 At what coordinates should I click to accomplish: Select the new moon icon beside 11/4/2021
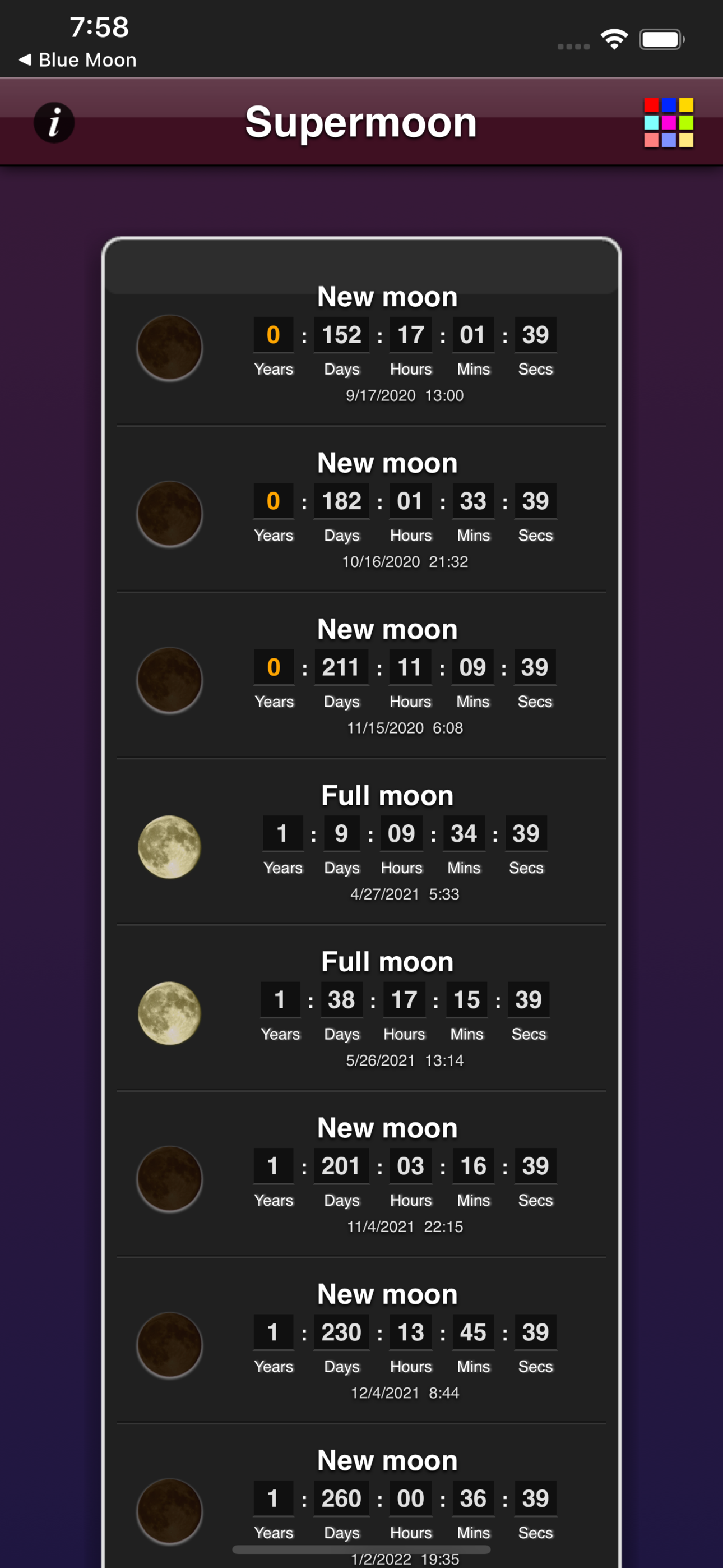pyautogui.click(x=170, y=1180)
